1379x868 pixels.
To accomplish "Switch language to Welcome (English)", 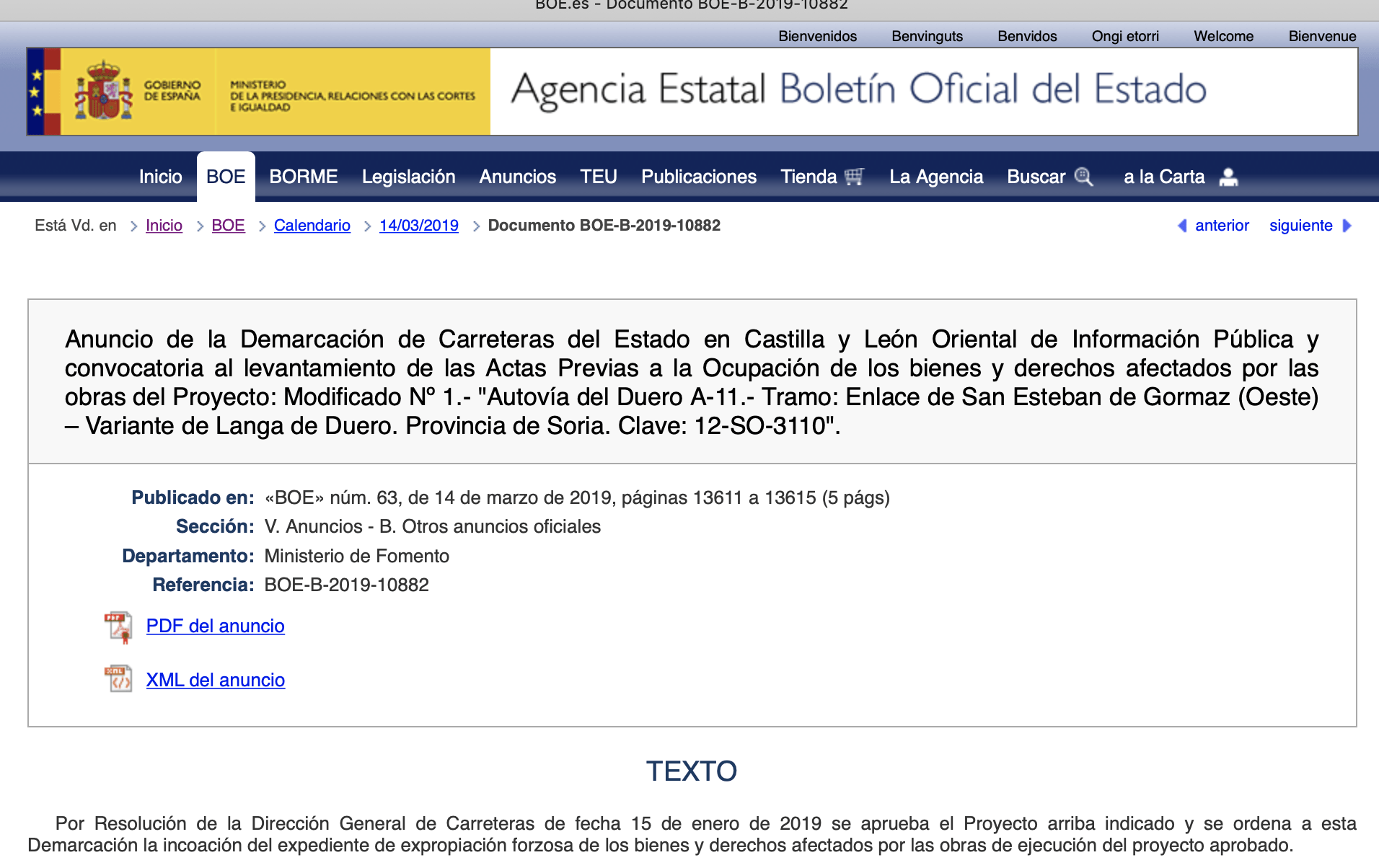I will tap(1223, 36).
